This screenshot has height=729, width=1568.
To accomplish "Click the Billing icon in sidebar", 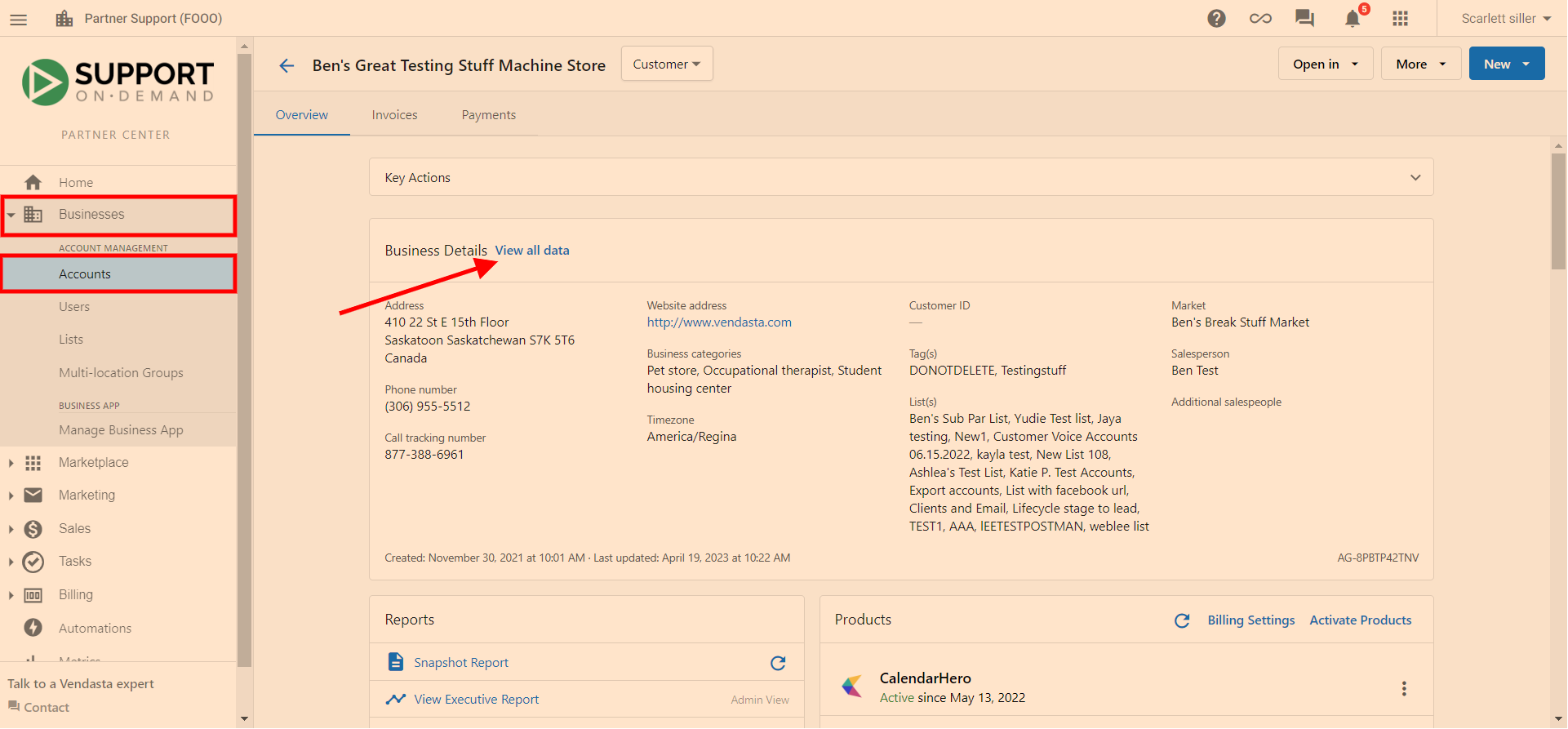I will point(33,595).
